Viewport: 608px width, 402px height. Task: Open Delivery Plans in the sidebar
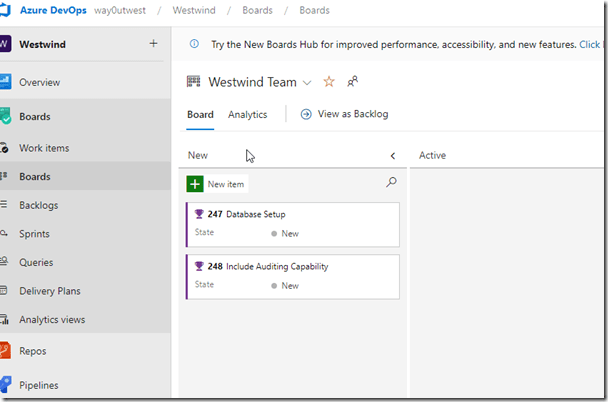point(50,291)
